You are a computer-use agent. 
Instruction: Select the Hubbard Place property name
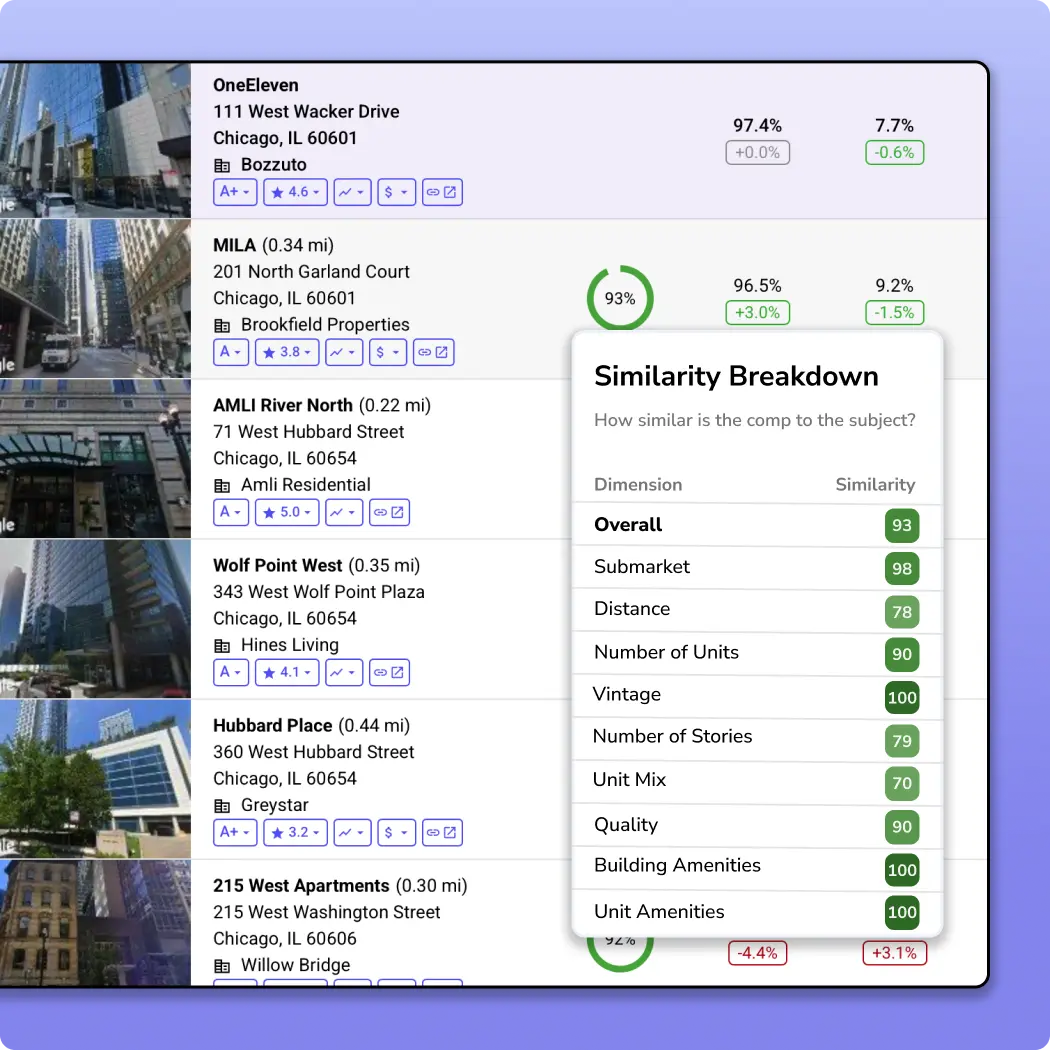[x=273, y=725]
